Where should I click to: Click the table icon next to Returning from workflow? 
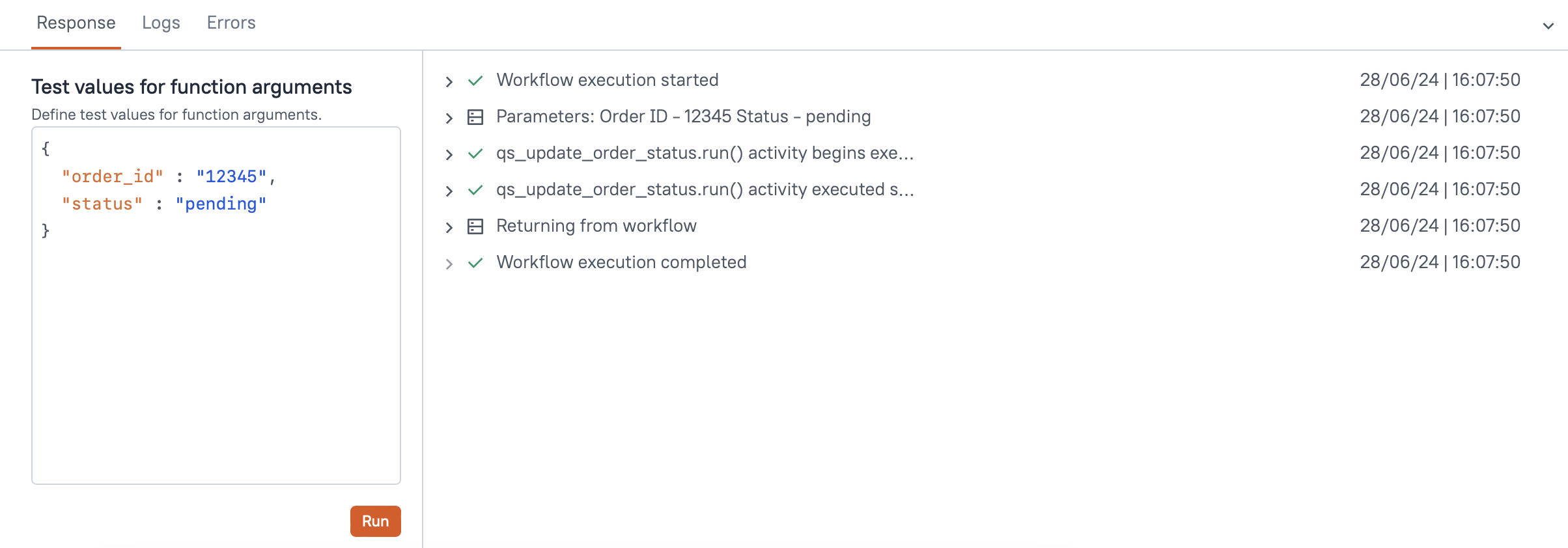click(x=475, y=226)
